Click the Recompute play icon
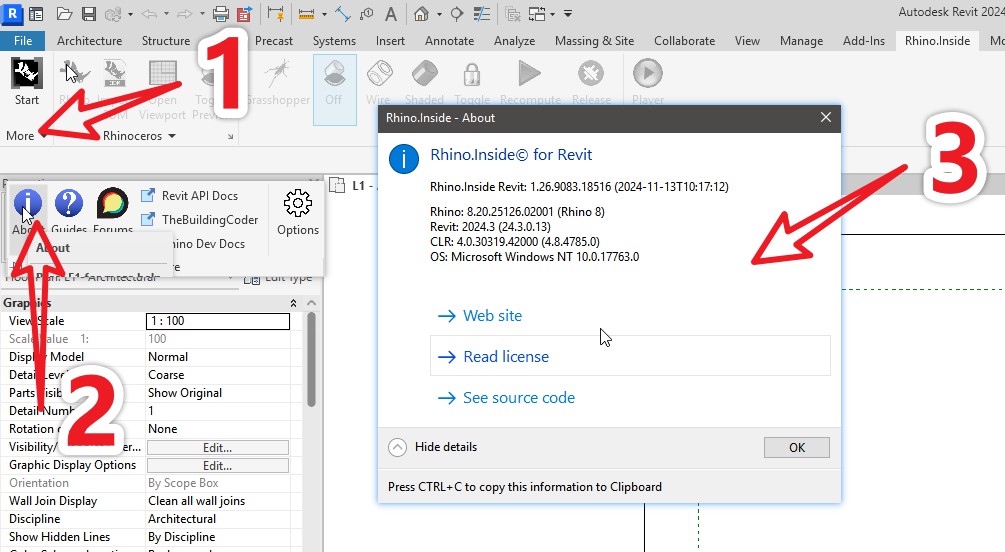 (x=529, y=74)
